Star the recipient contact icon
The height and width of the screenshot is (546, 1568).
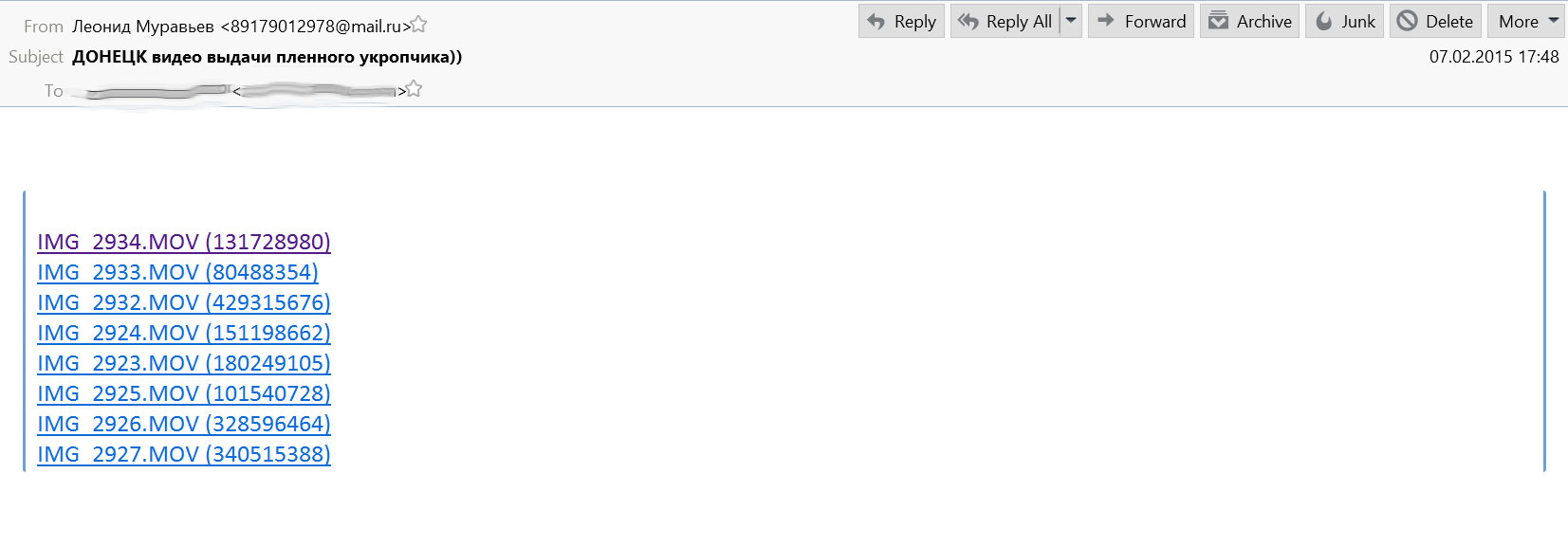[414, 89]
